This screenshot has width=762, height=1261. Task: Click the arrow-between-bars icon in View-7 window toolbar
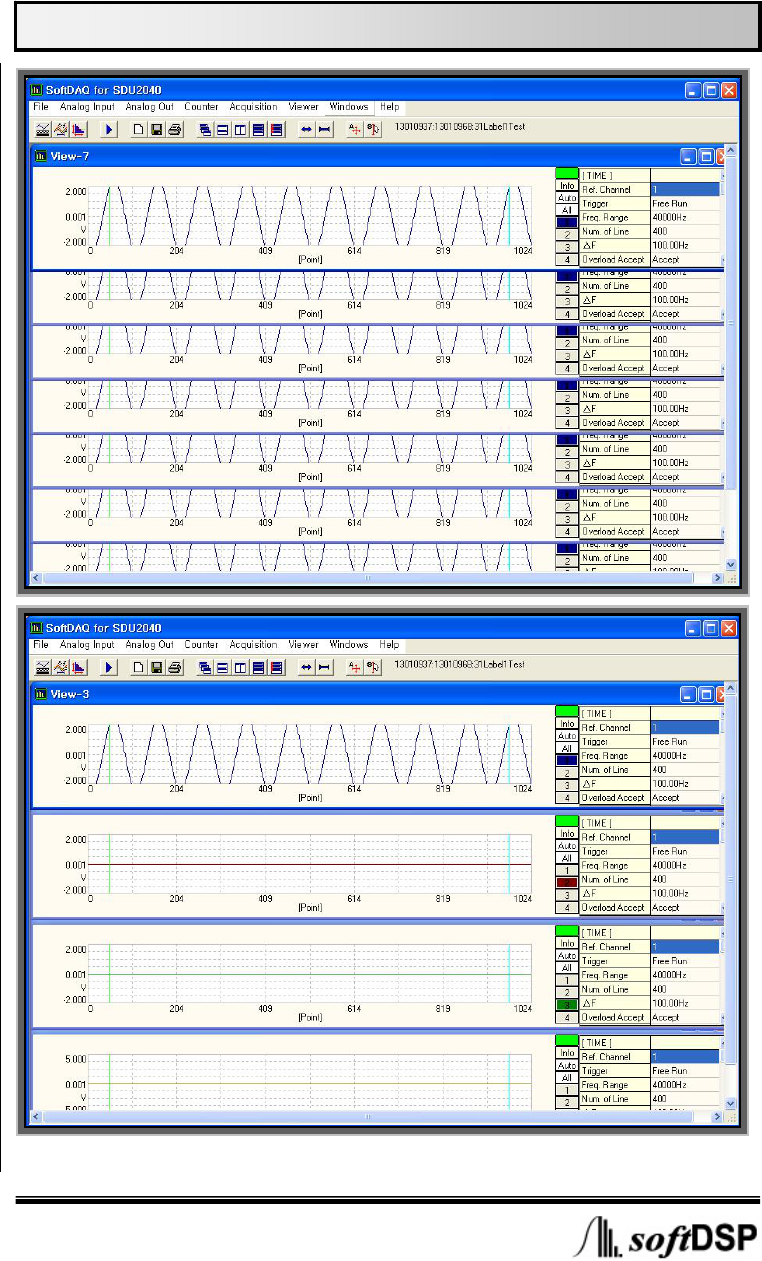pos(324,129)
